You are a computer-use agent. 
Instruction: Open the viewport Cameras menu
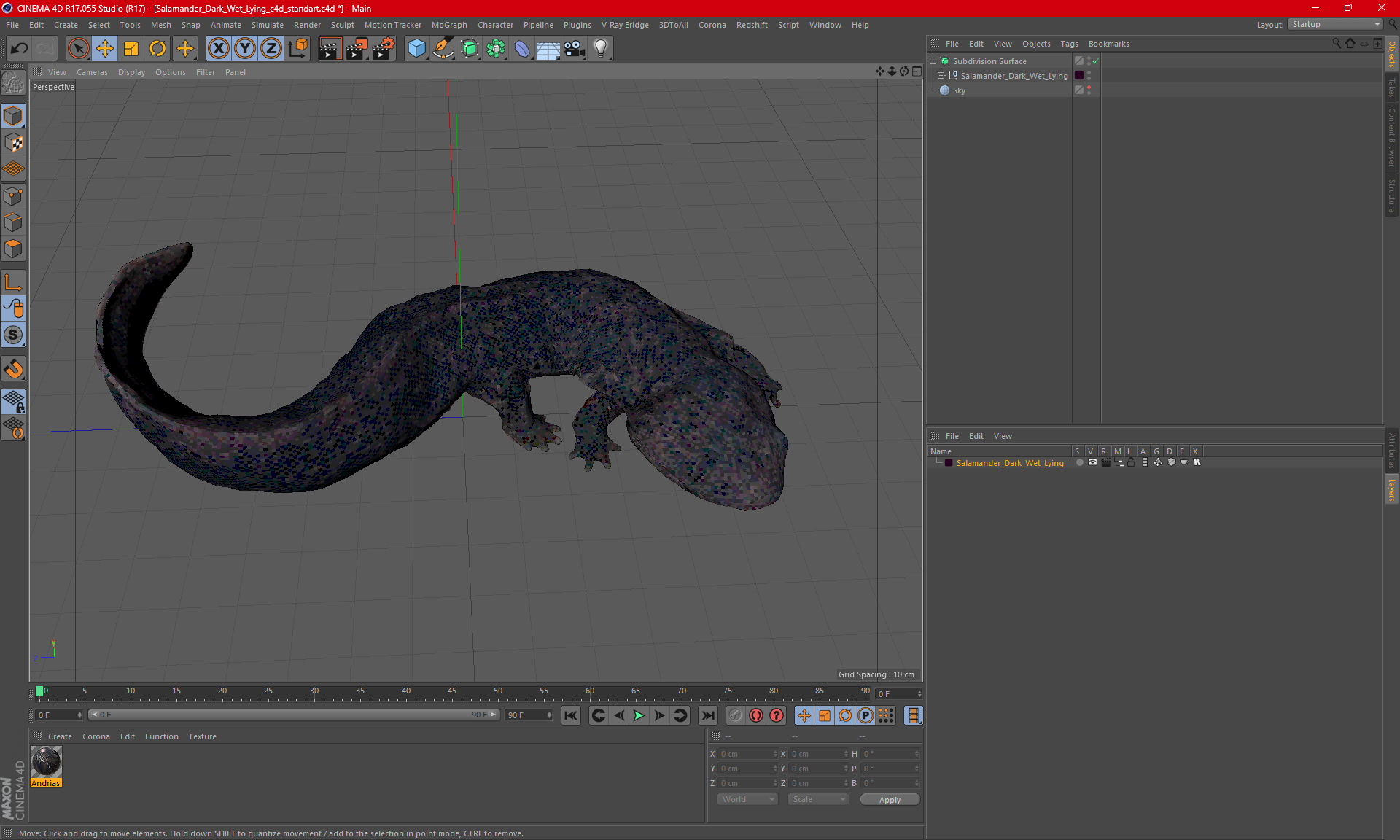tap(92, 72)
